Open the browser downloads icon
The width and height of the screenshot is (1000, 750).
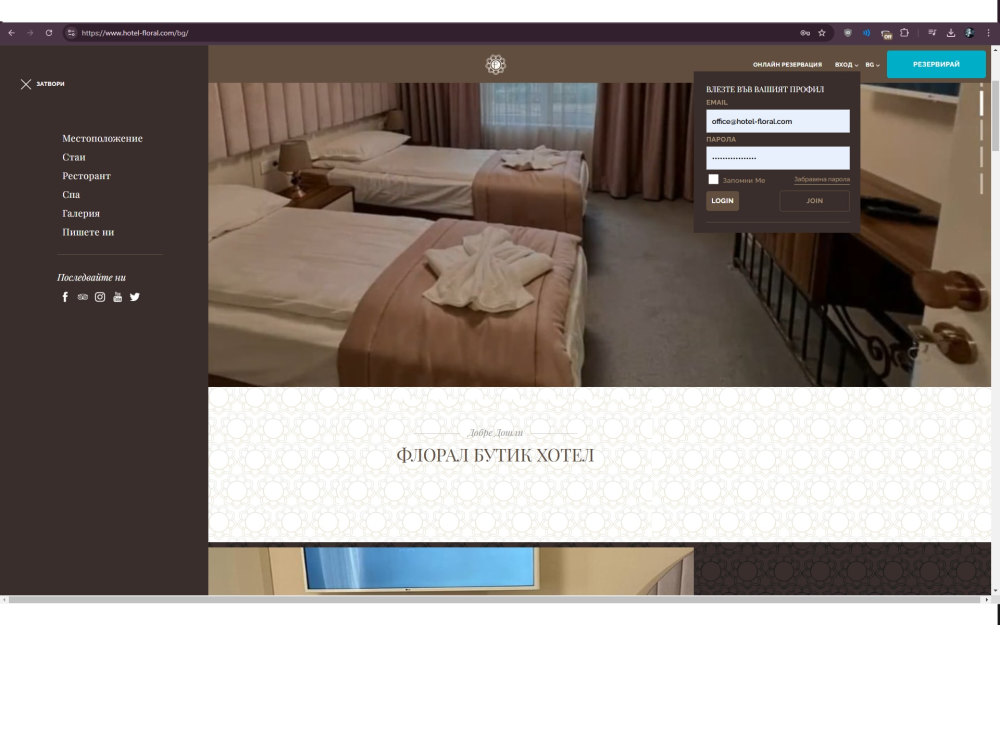pos(951,33)
